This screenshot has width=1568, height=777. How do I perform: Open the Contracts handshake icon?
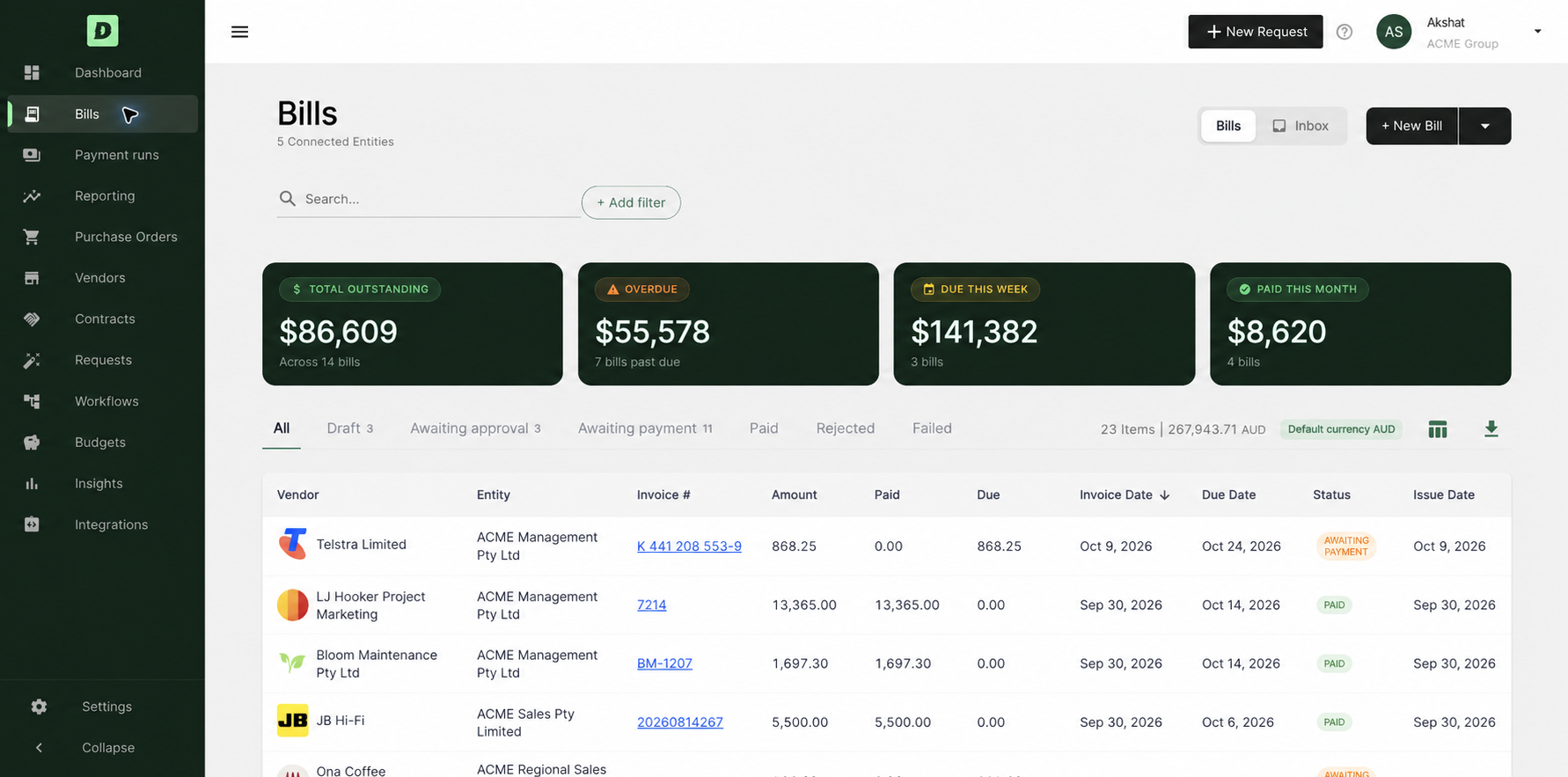32,319
